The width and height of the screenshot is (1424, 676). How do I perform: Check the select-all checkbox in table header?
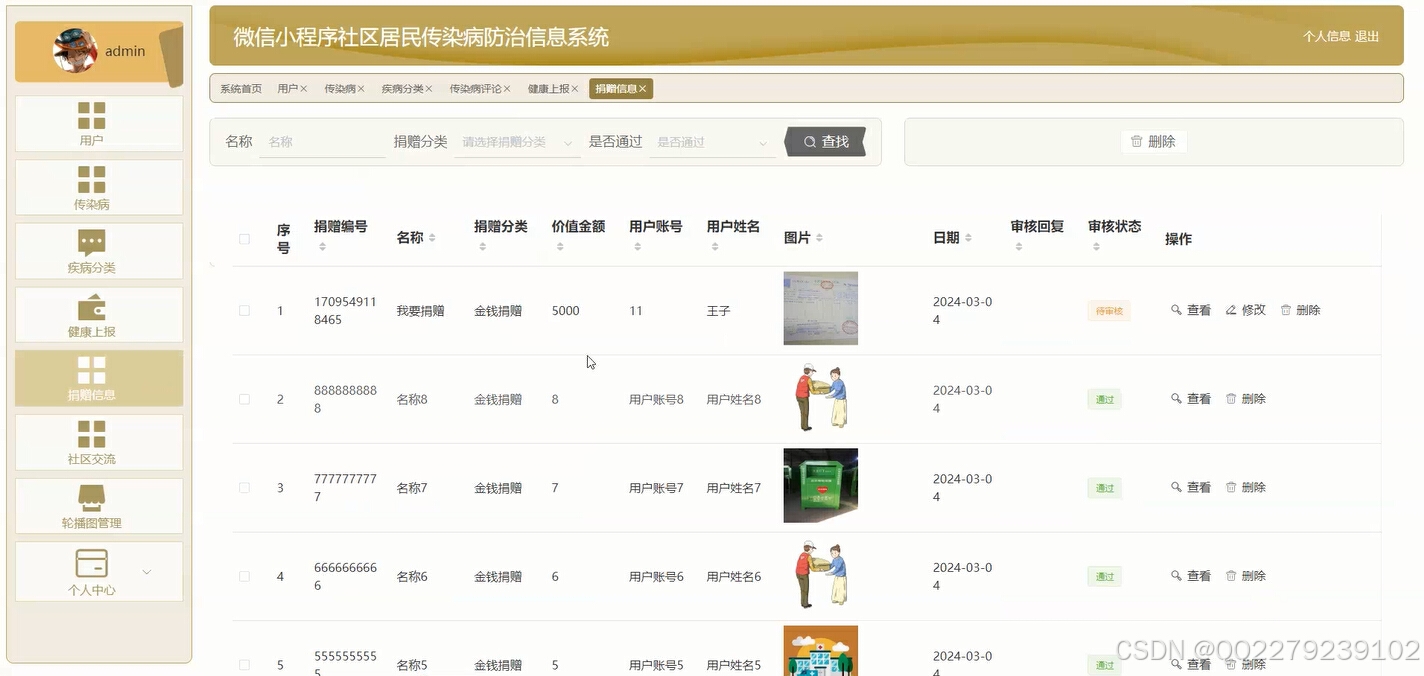243,239
